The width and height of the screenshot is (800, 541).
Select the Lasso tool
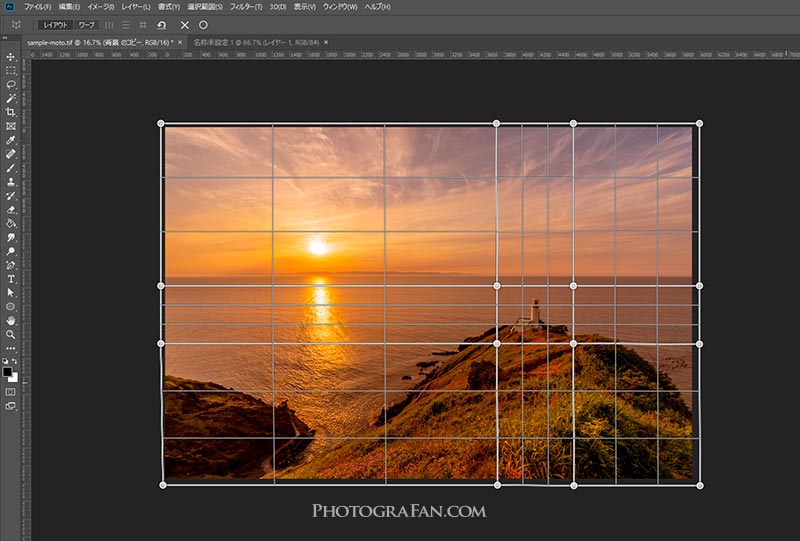point(10,84)
